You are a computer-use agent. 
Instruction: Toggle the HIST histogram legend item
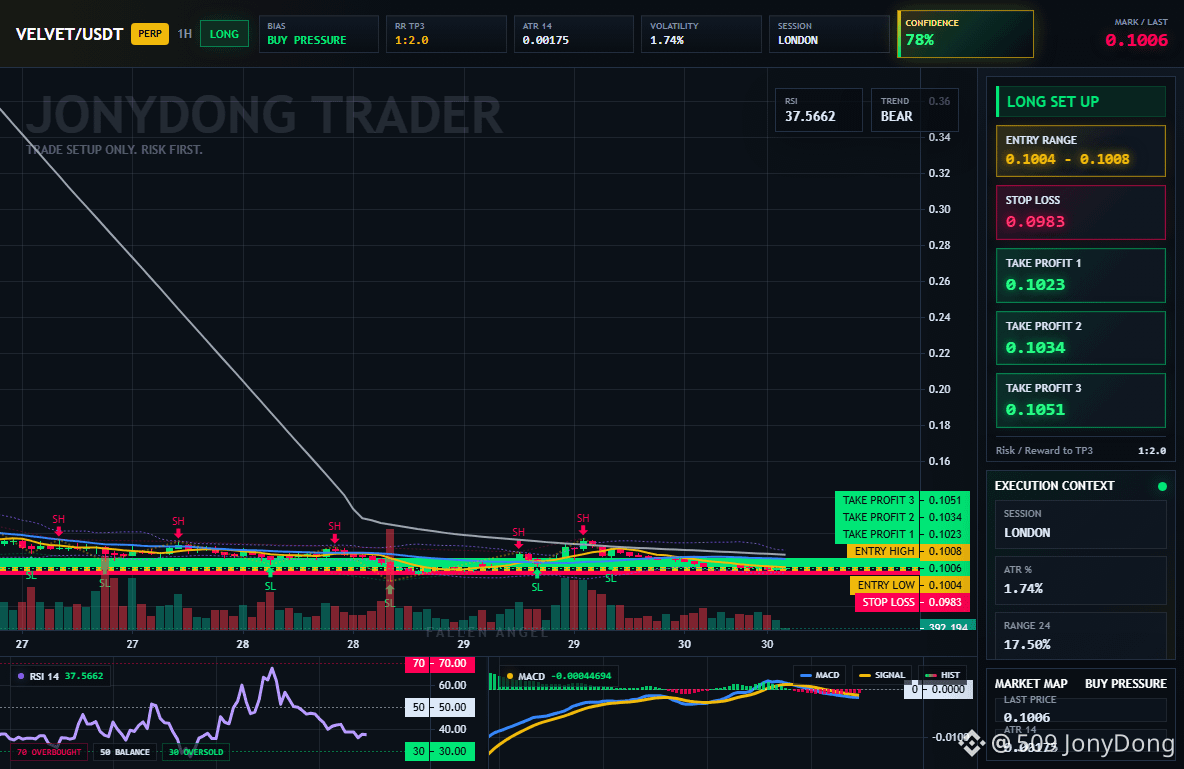[x=942, y=675]
